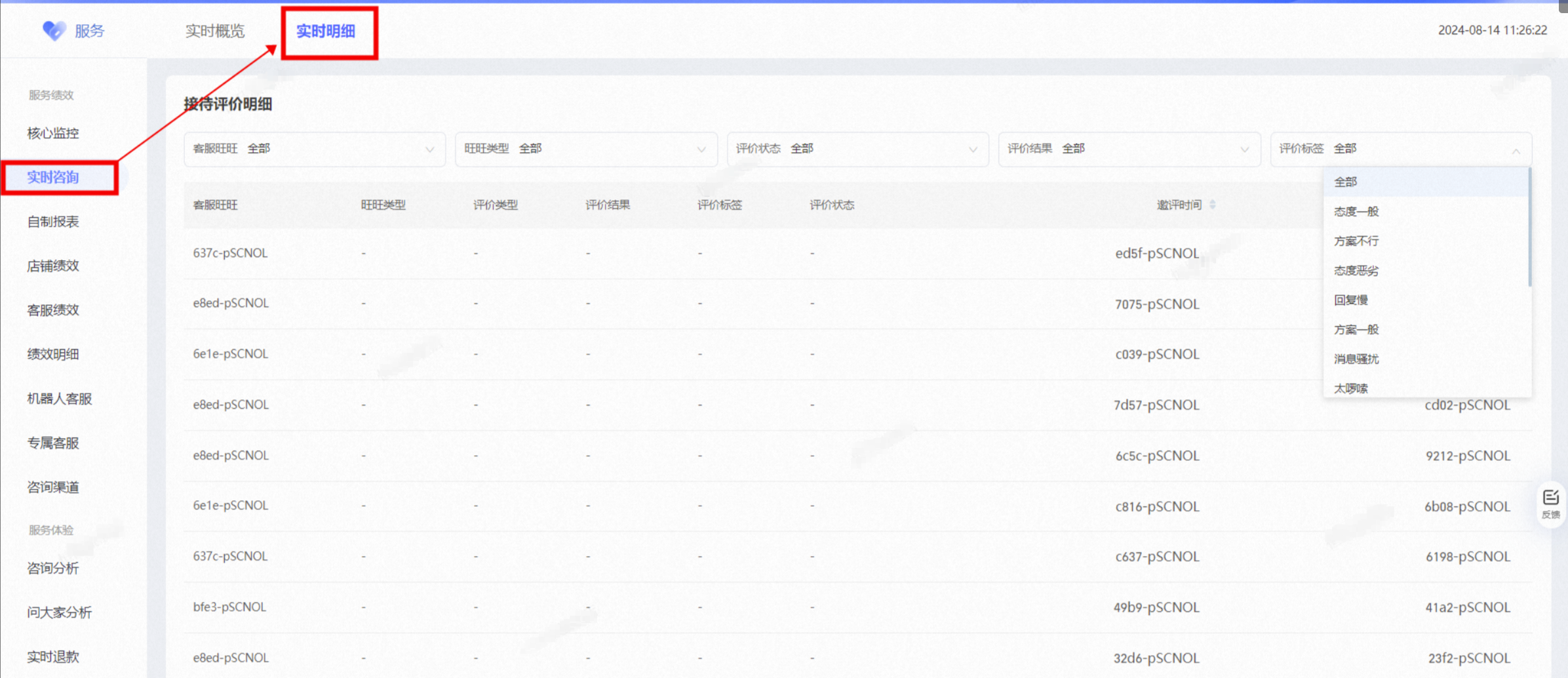This screenshot has height=678, width=1568.
Task: Choose 回复慢 option
Action: (1426, 300)
